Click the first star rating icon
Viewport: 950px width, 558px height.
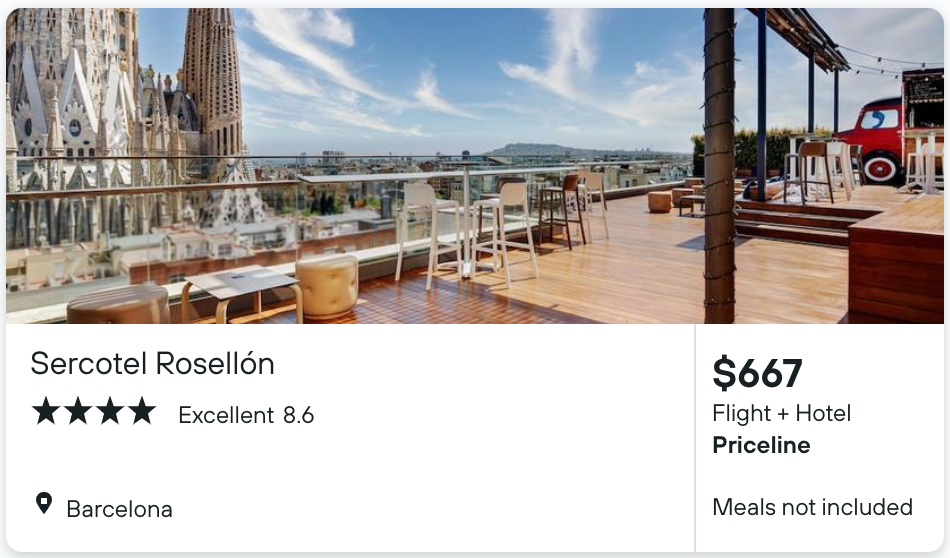(46, 411)
